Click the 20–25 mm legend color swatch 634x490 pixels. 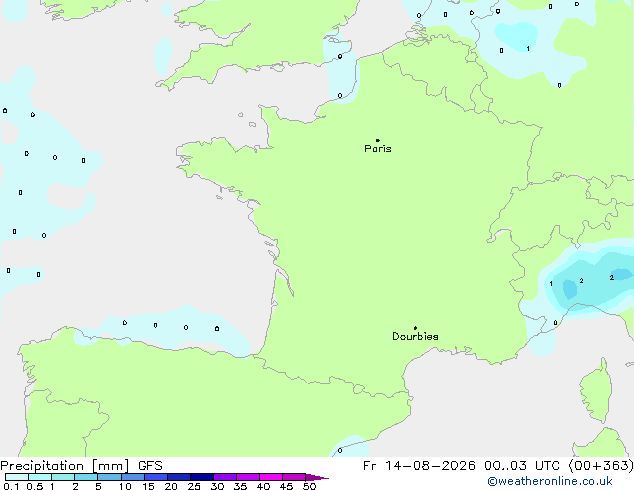(179, 477)
